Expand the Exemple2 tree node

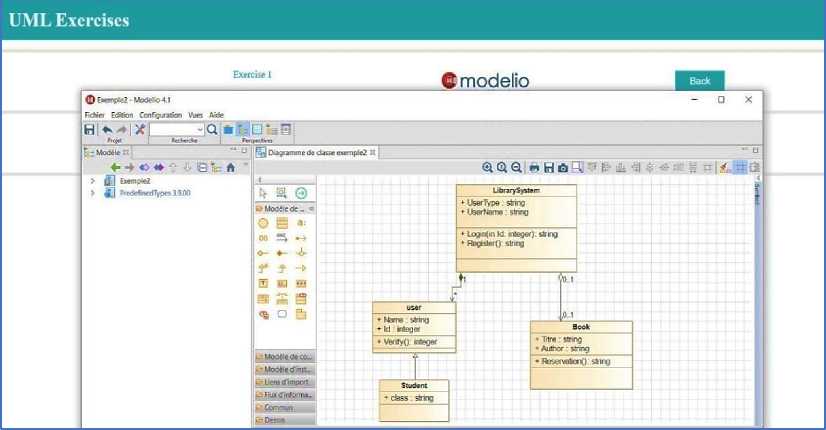(93, 181)
